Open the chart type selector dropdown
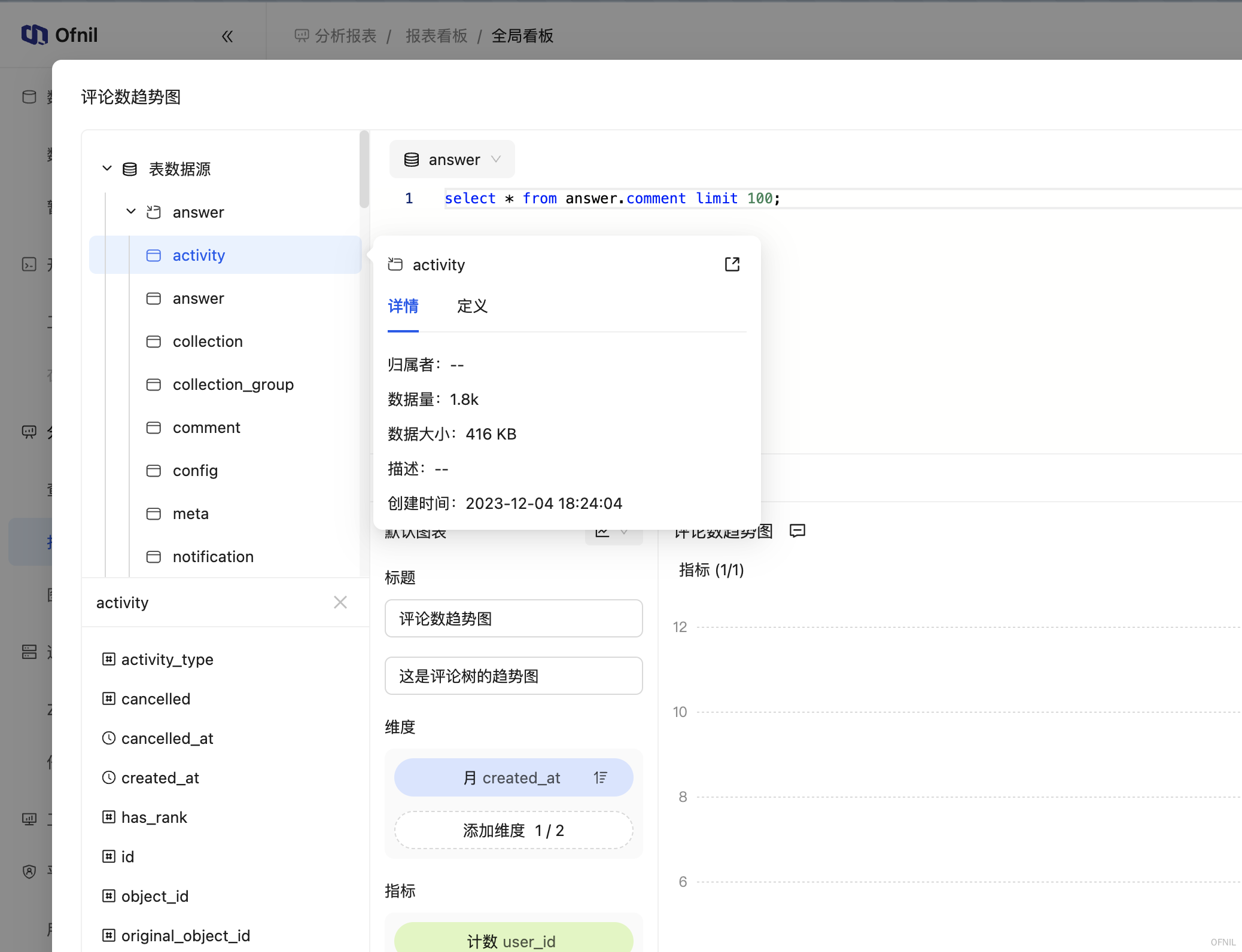Viewport: 1242px width, 952px height. point(614,532)
